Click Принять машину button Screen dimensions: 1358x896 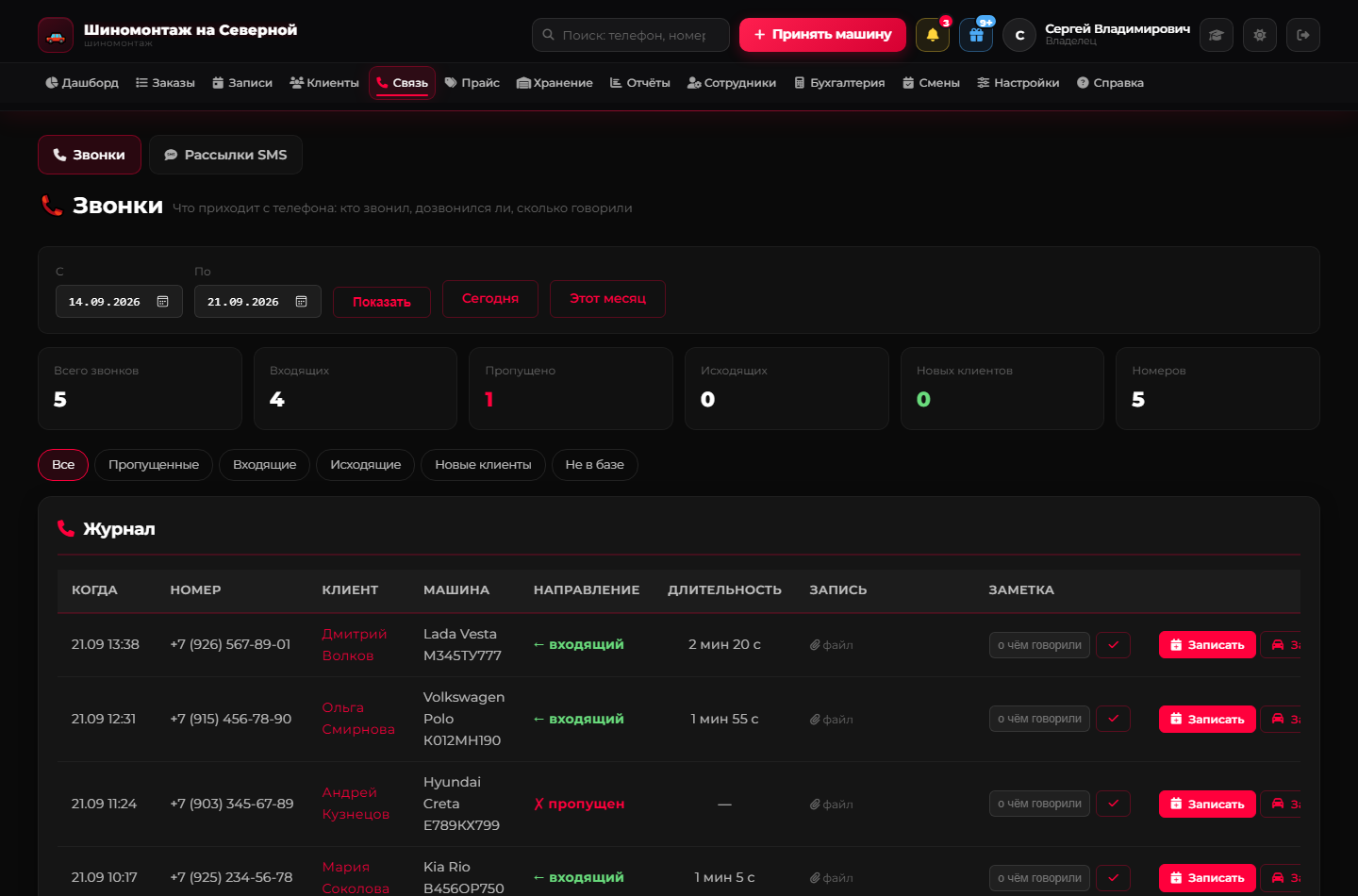tap(822, 35)
